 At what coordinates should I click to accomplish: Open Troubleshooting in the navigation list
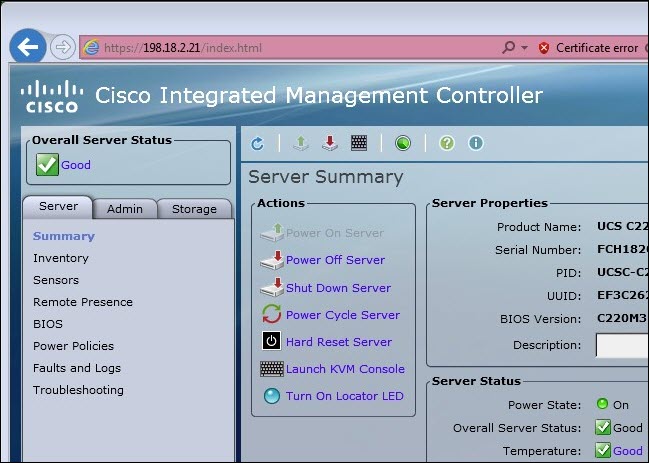(78, 390)
